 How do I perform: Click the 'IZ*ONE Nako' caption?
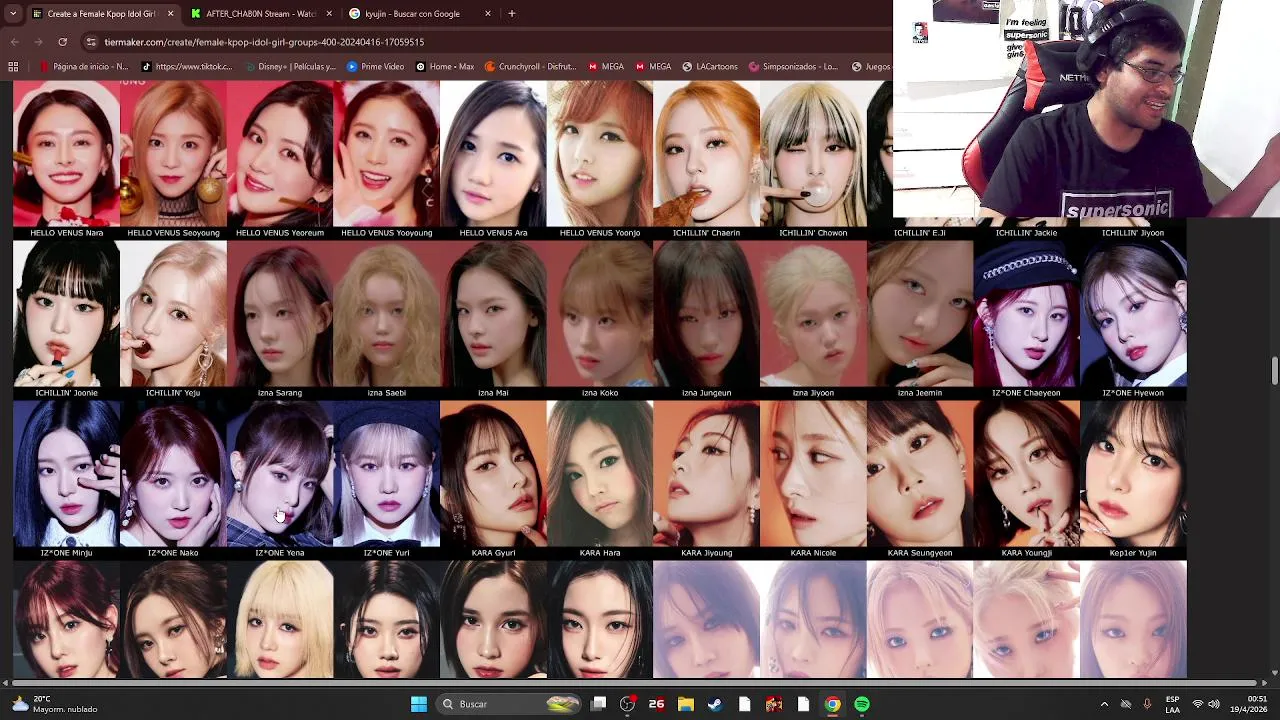173,553
